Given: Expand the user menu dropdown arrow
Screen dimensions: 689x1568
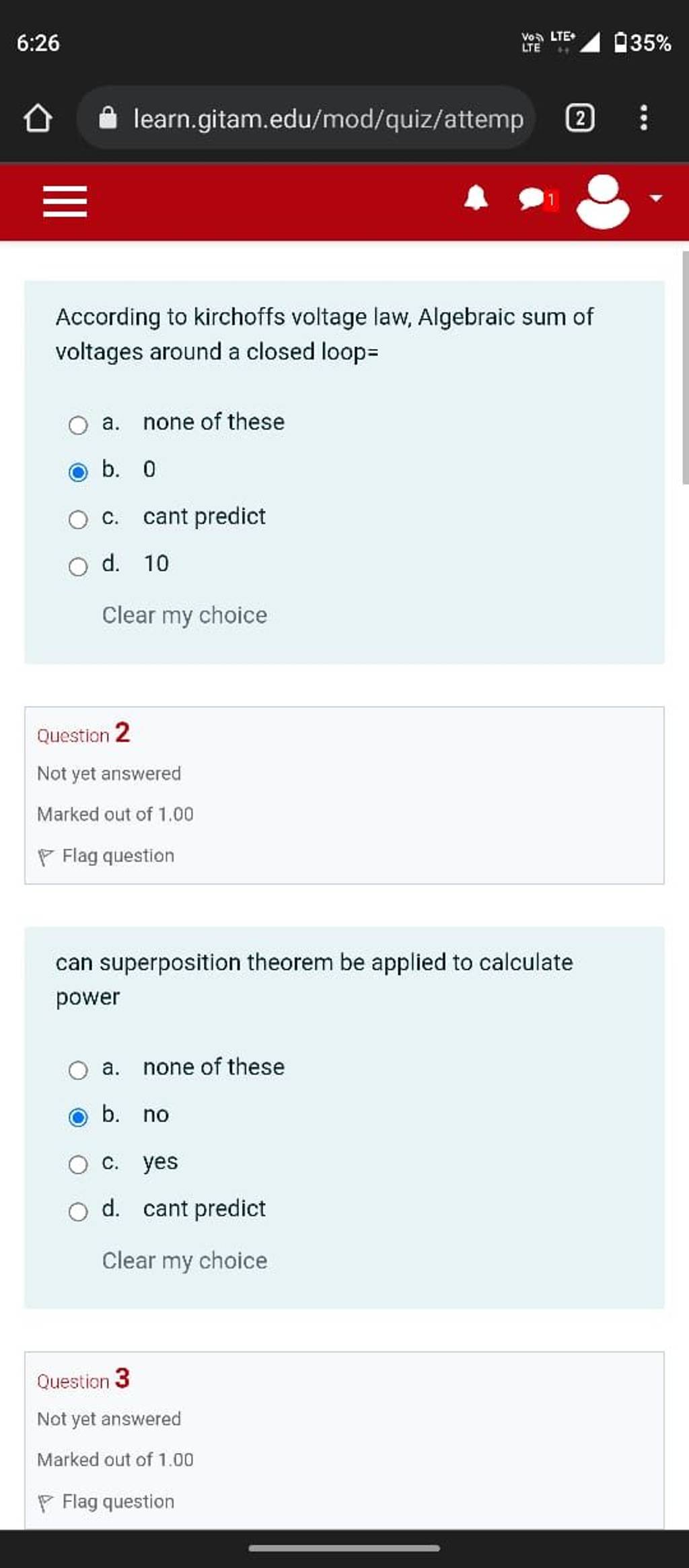Looking at the screenshot, I should [655, 198].
